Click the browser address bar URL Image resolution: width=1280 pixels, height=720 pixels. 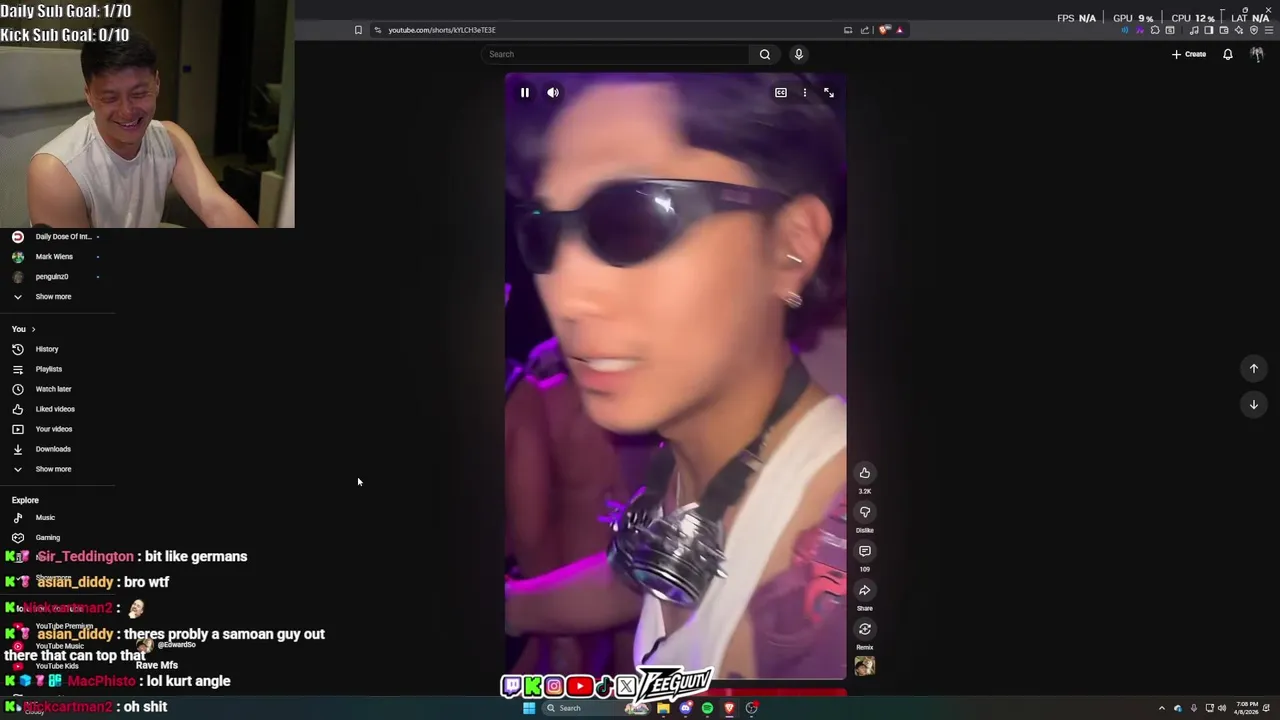click(442, 30)
